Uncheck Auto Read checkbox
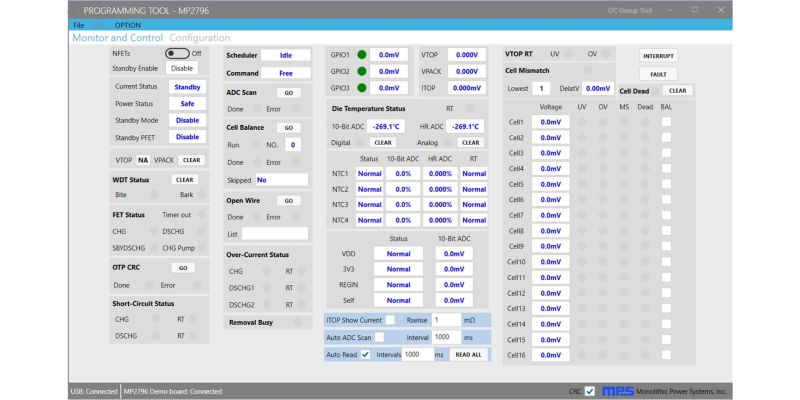 [365, 355]
